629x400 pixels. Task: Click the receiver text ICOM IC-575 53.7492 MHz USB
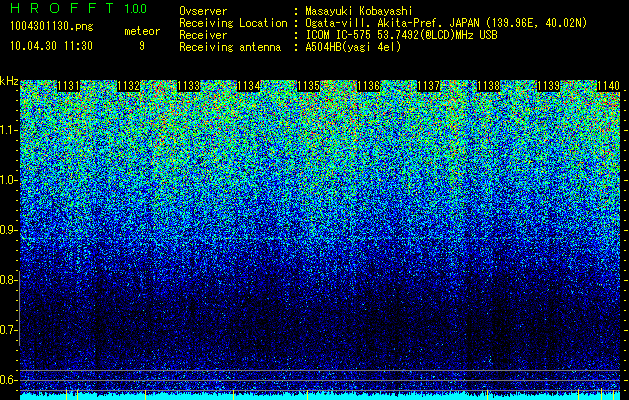coord(401,35)
